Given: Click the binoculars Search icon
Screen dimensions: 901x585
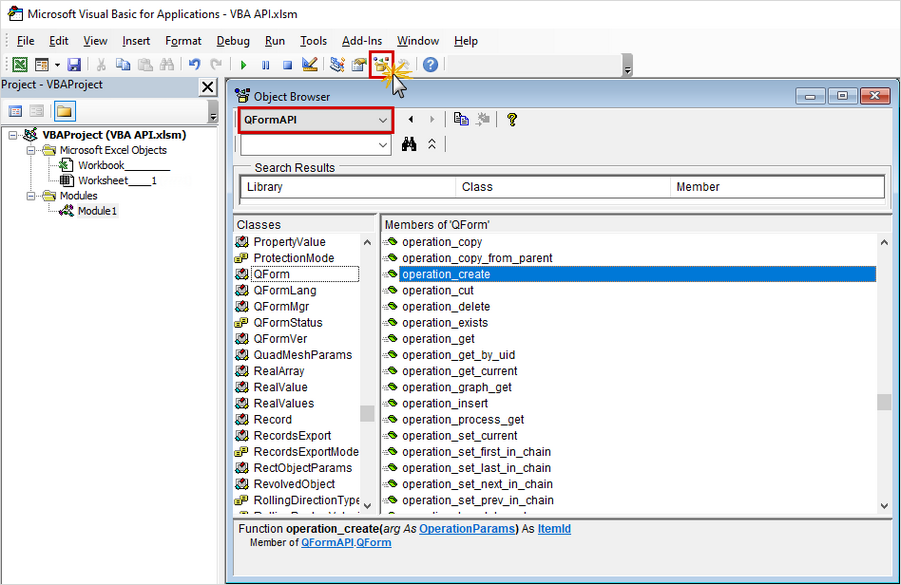Looking at the screenshot, I should (409, 144).
